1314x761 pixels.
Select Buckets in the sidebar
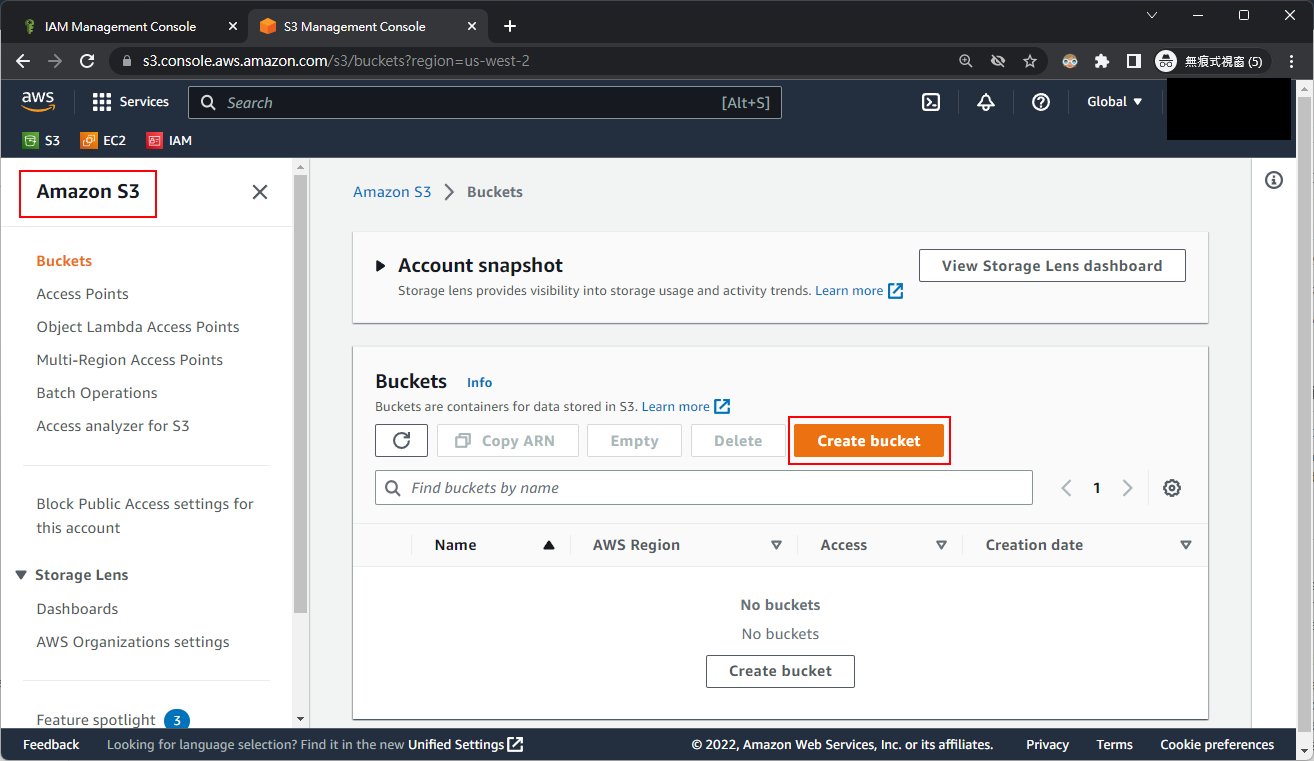[64, 261]
